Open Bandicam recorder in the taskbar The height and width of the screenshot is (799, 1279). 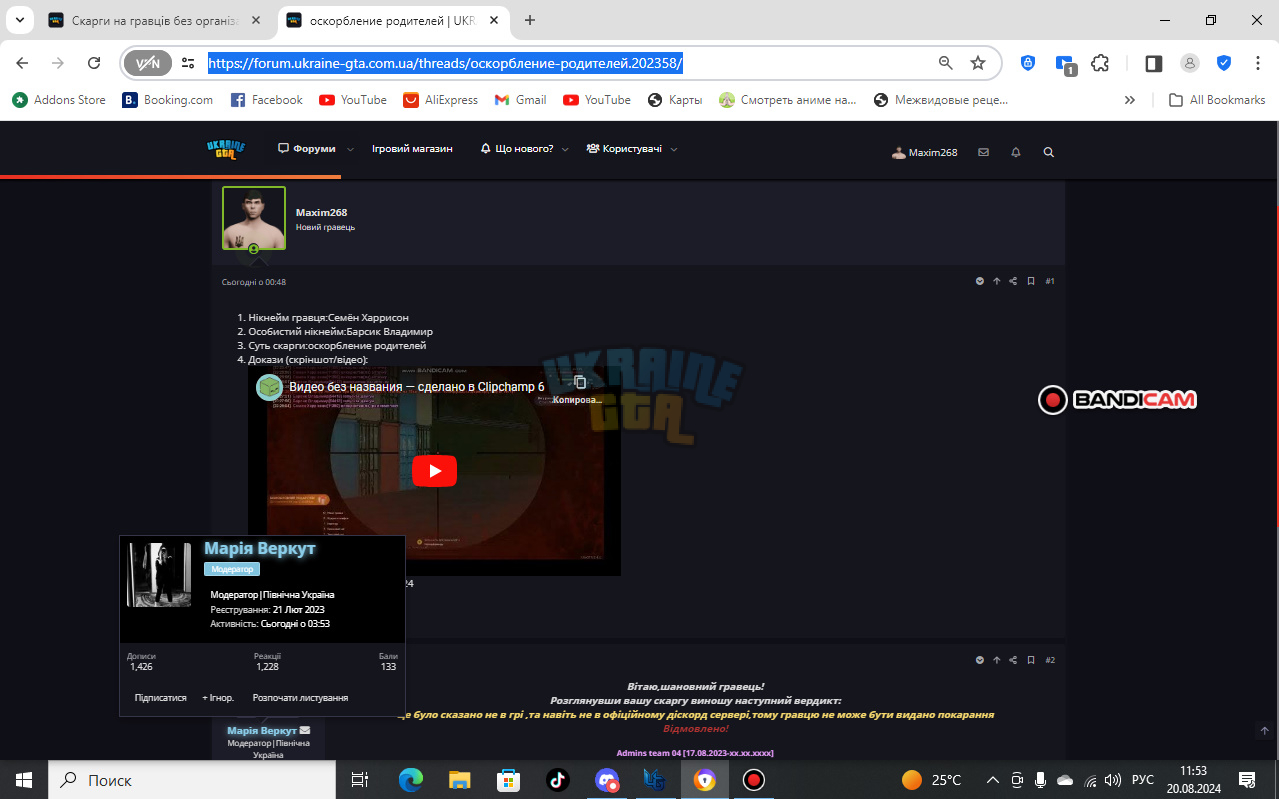pos(754,780)
